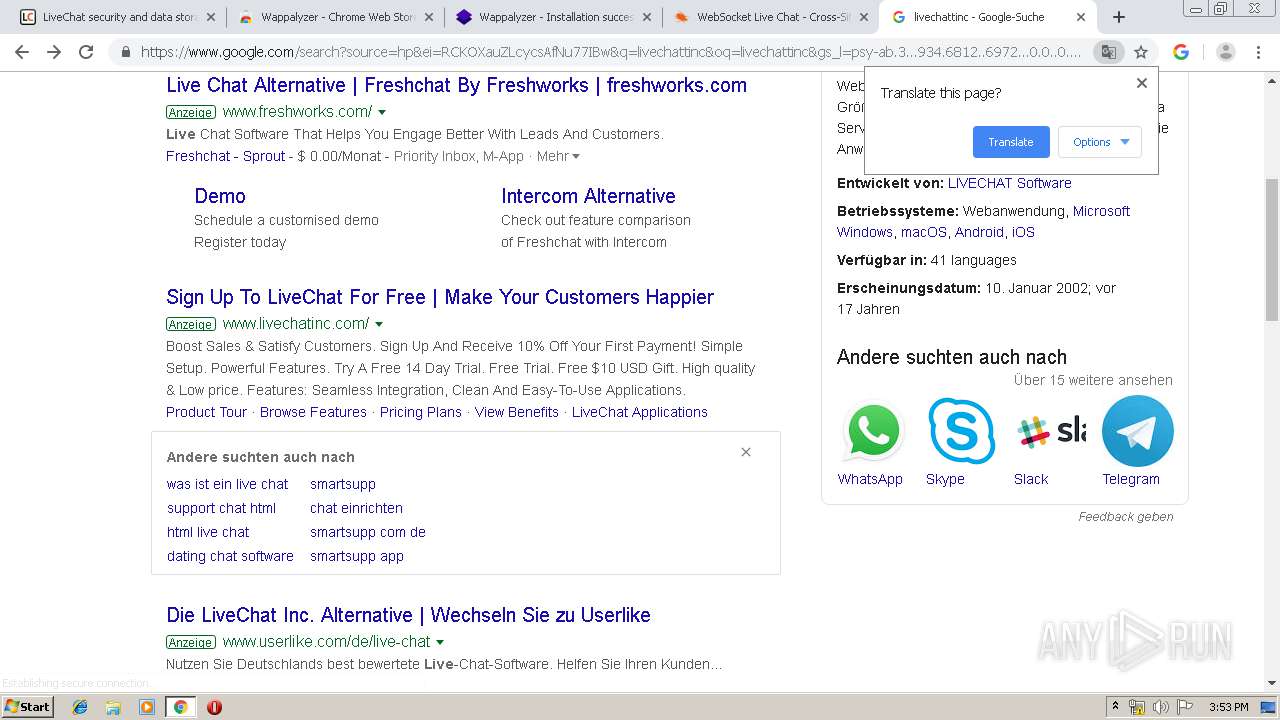The image size is (1280, 720).
Task: Click the volume speaker tray icon
Action: click(1161, 707)
